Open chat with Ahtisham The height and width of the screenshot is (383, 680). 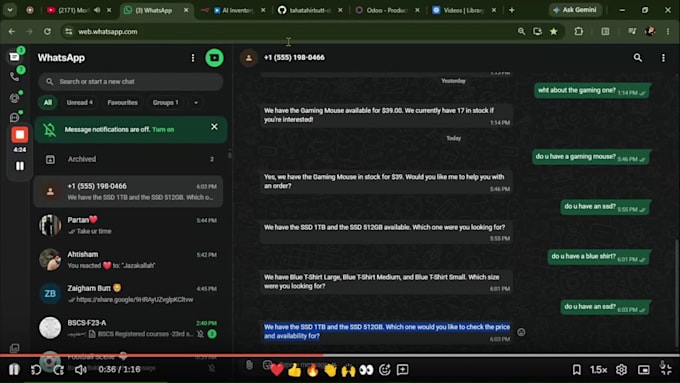[129, 259]
